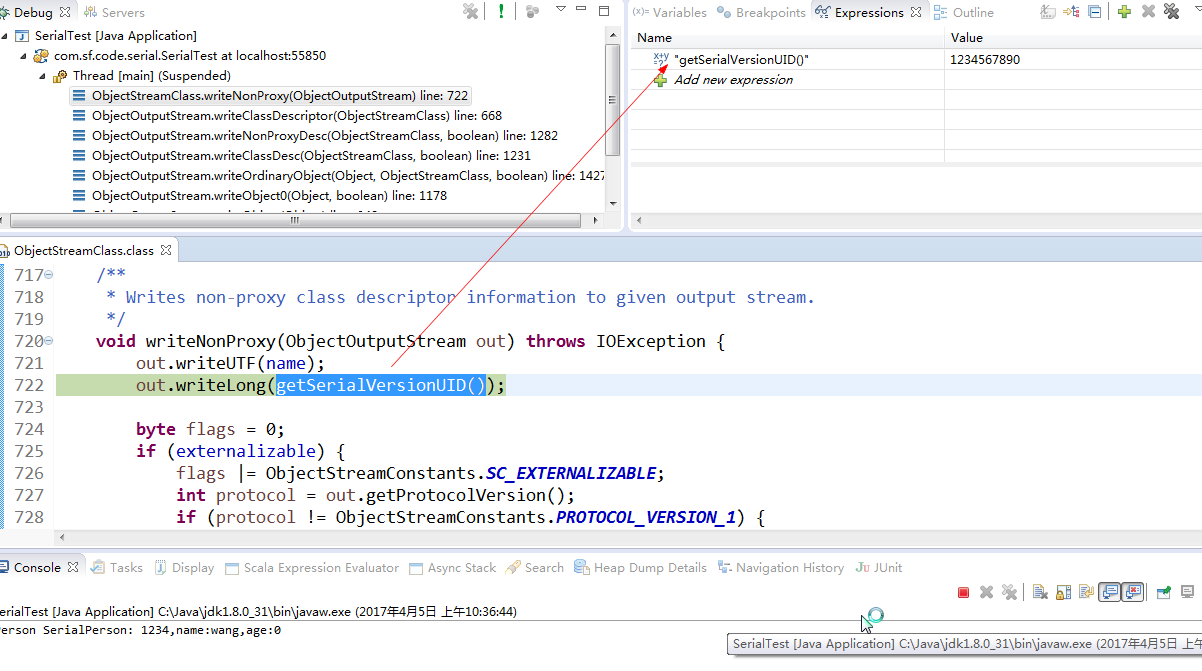The height and width of the screenshot is (671, 1202).
Task: Click Remove Selected Expressions gray X icon
Action: (x=1148, y=12)
